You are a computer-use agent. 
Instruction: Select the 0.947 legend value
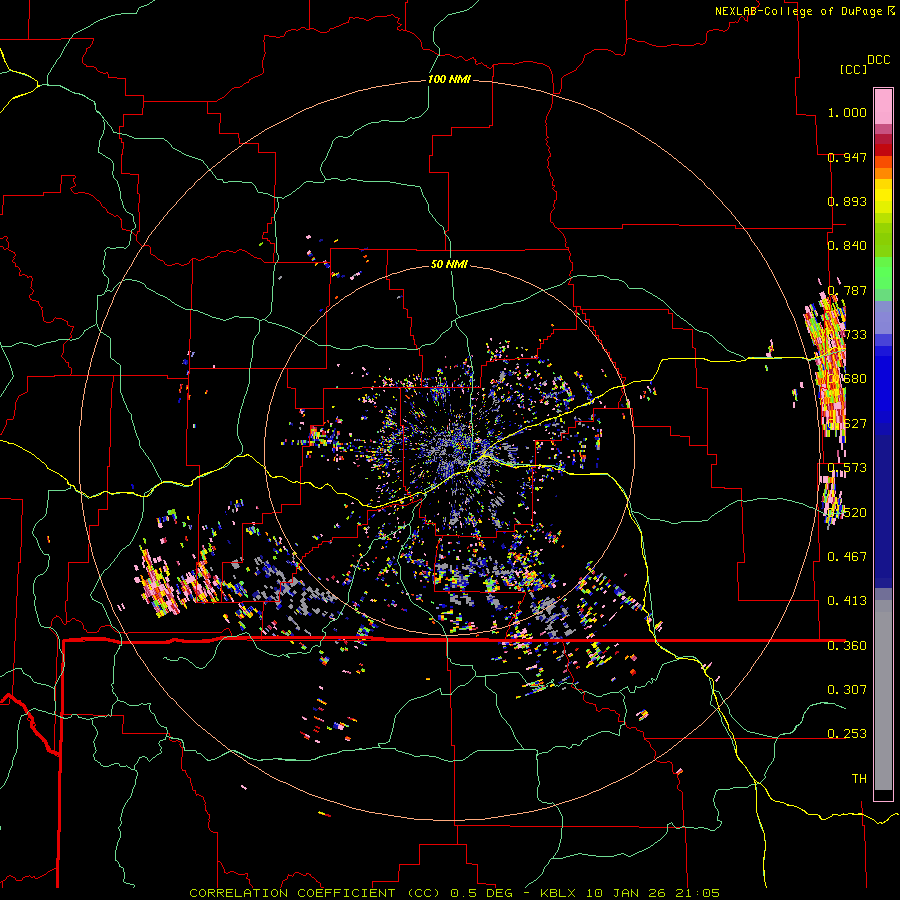847,157
